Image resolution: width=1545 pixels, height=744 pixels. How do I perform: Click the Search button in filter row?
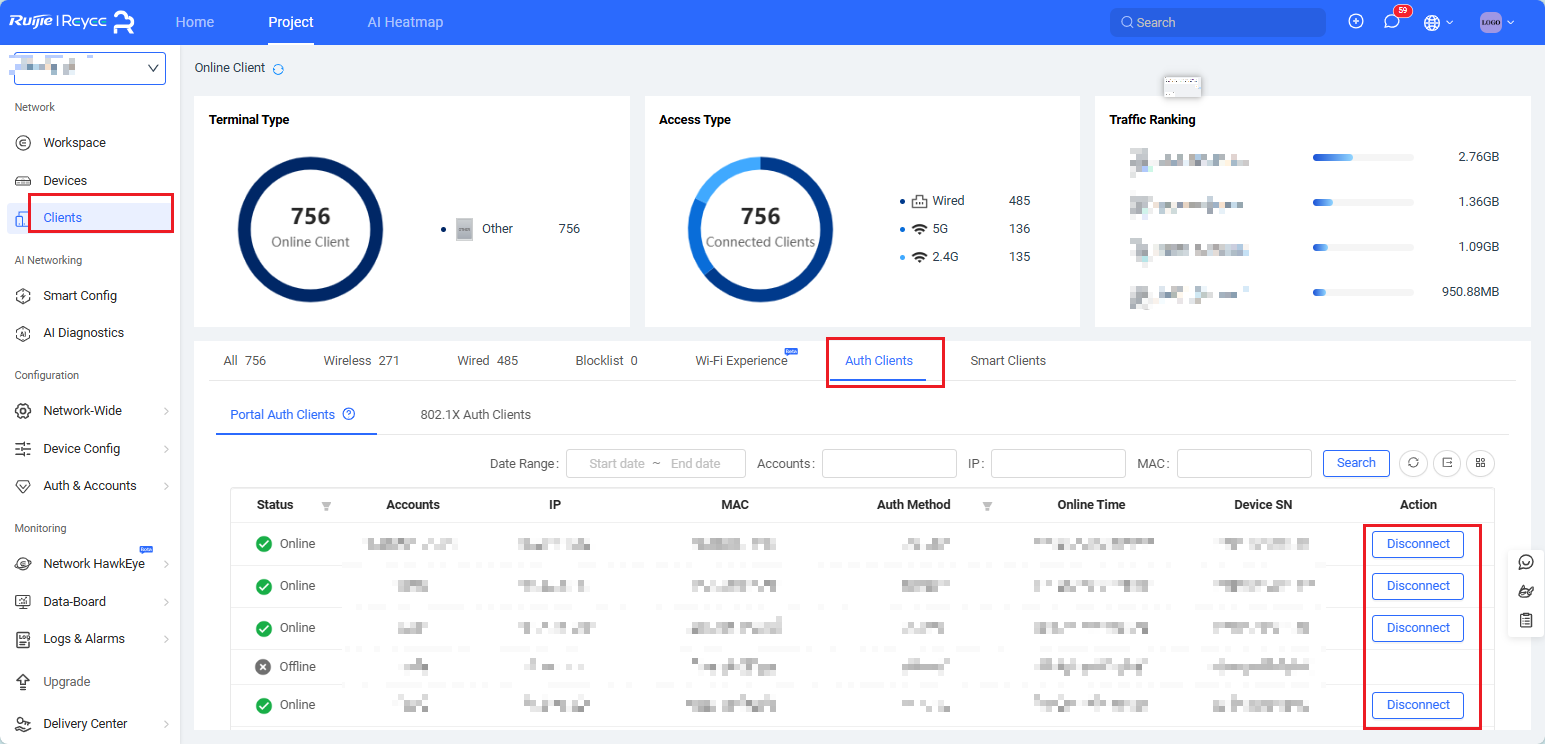pyautogui.click(x=1355, y=463)
